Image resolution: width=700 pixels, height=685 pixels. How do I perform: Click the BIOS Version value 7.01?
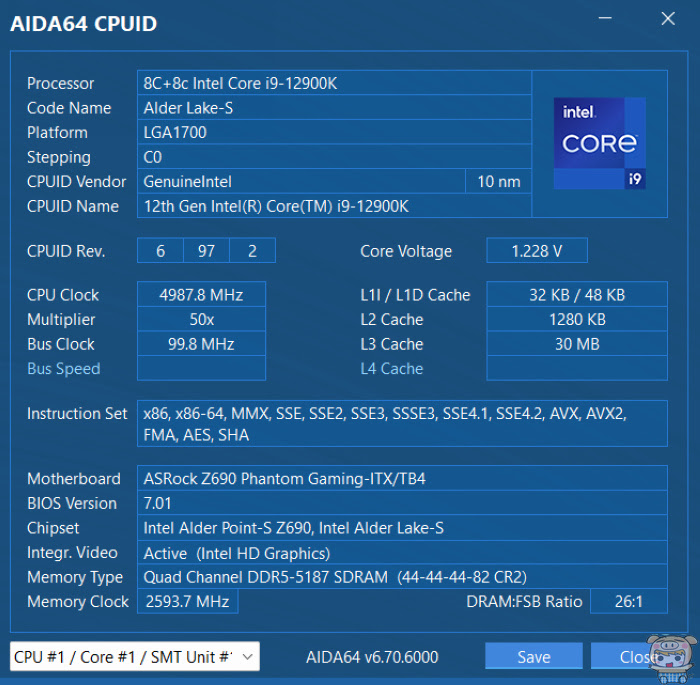coord(402,503)
